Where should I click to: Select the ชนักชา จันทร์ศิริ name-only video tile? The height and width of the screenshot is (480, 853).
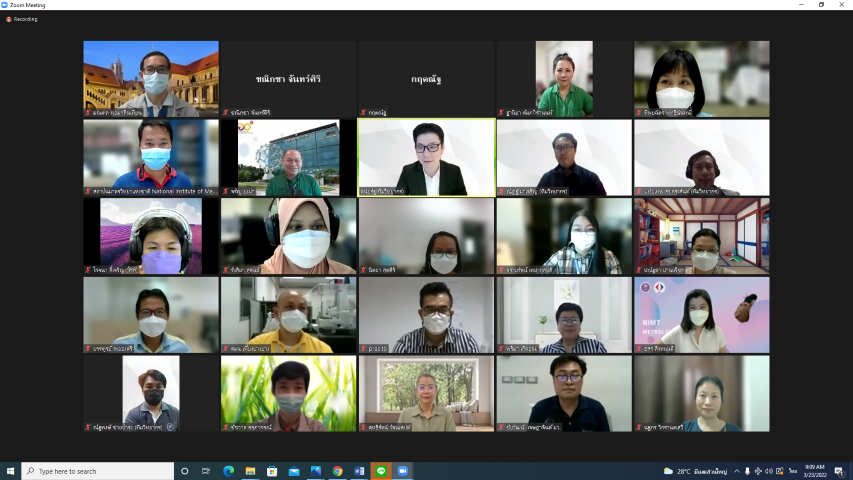tap(288, 79)
